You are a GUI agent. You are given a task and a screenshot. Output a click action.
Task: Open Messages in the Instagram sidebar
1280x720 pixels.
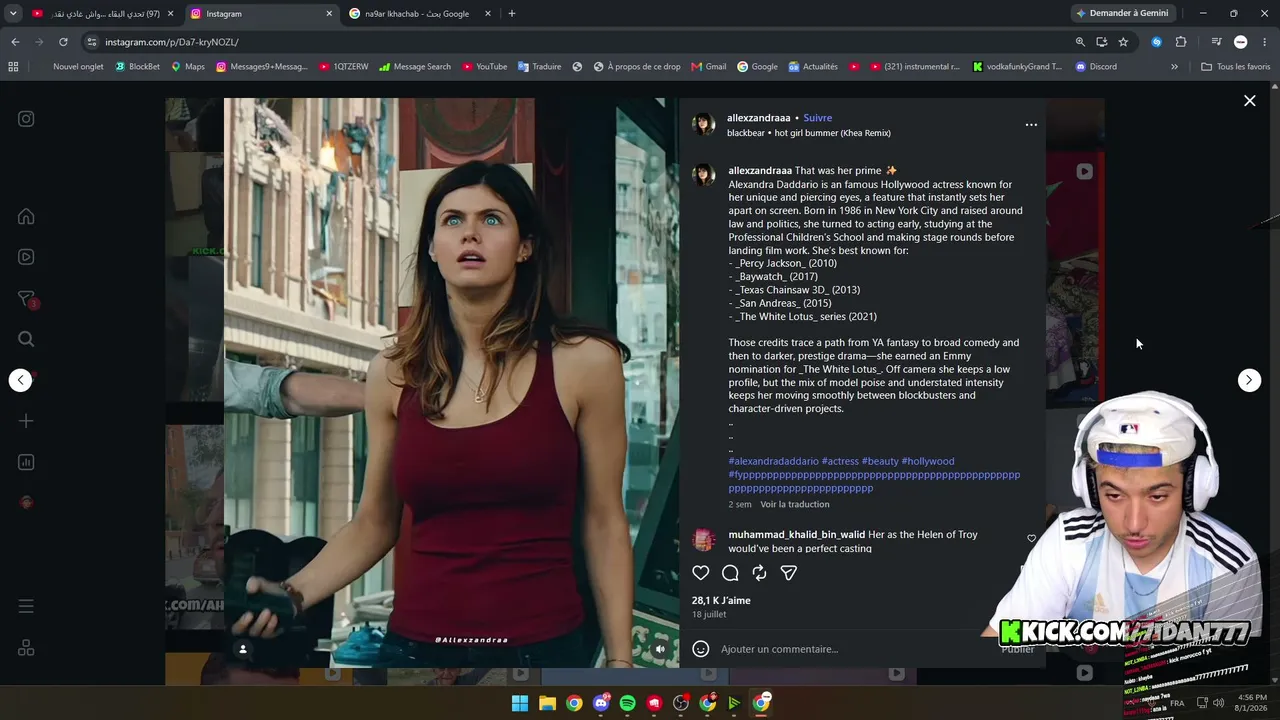pyautogui.click(x=26, y=298)
